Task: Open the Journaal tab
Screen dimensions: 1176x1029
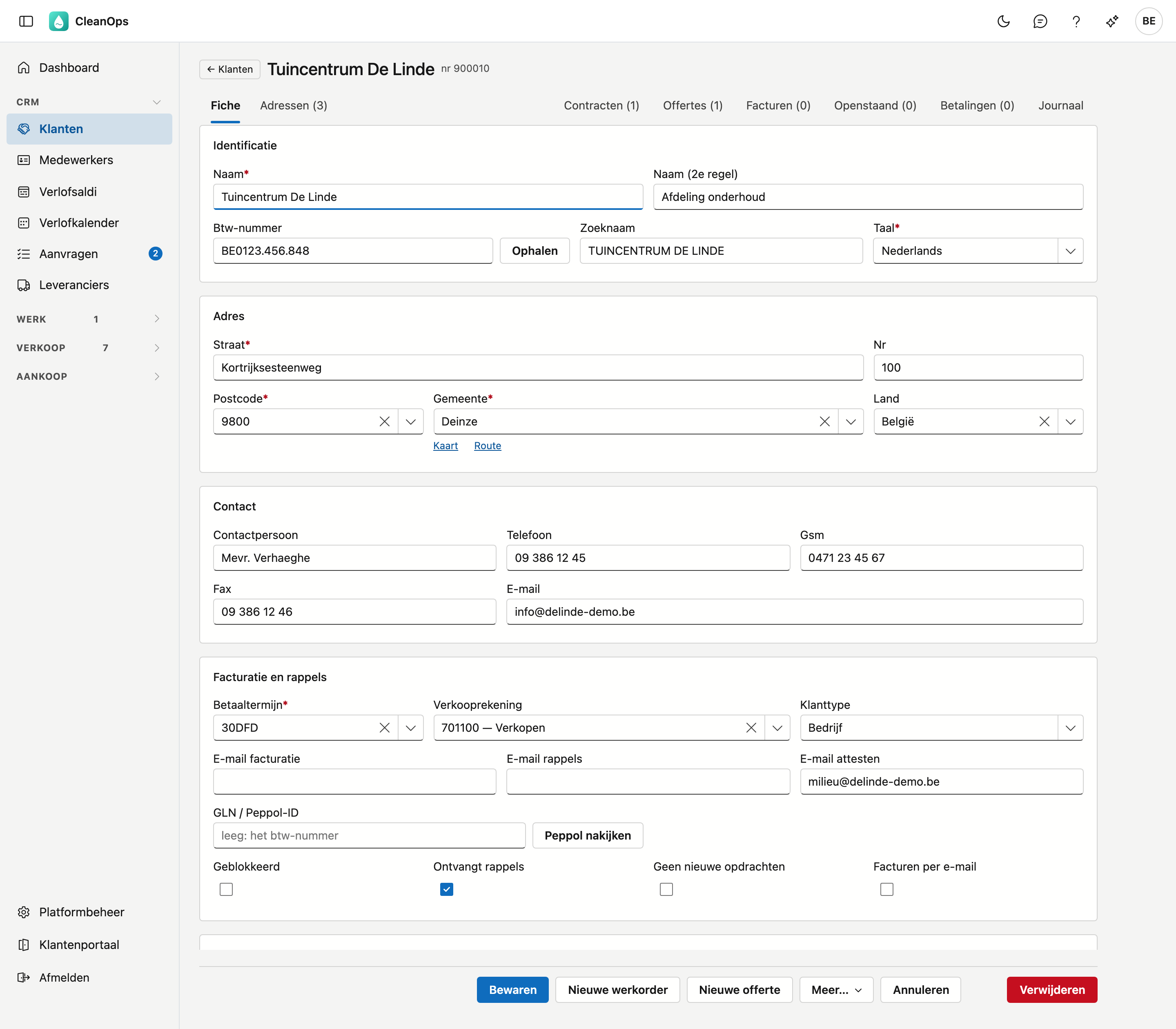Action: [1060, 106]
